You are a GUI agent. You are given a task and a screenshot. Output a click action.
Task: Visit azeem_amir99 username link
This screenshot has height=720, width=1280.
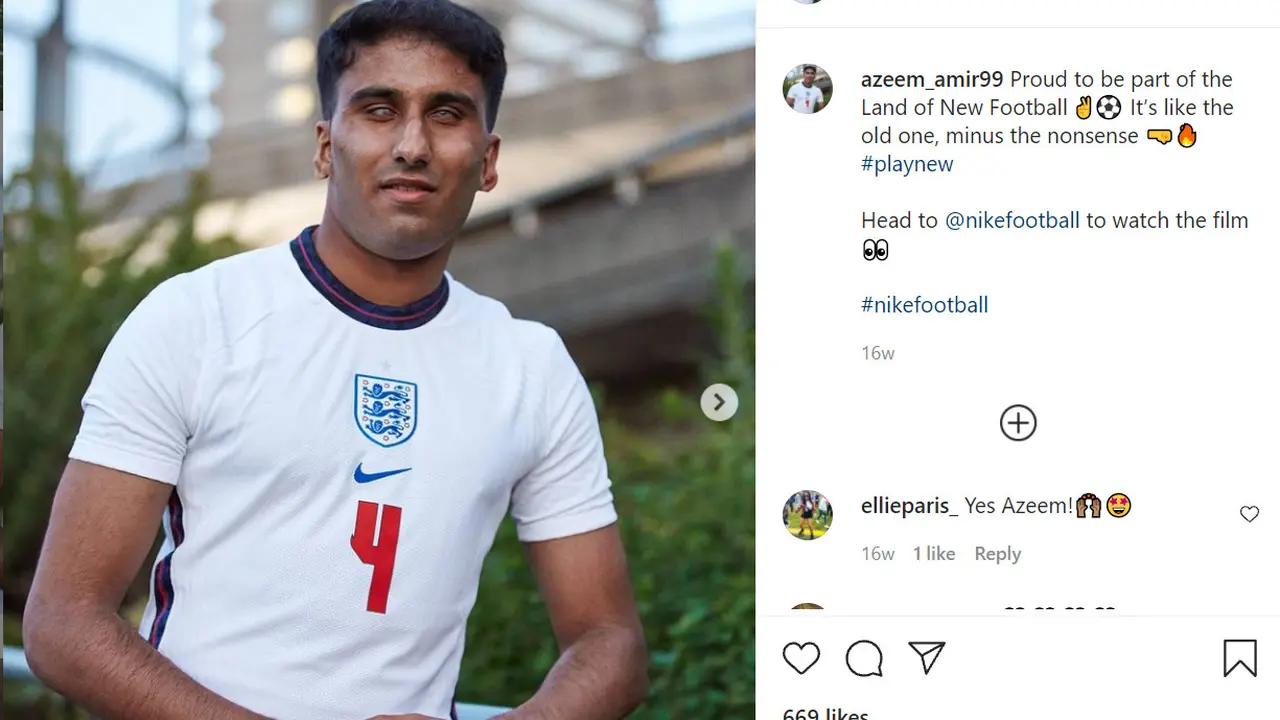(932, 79)
